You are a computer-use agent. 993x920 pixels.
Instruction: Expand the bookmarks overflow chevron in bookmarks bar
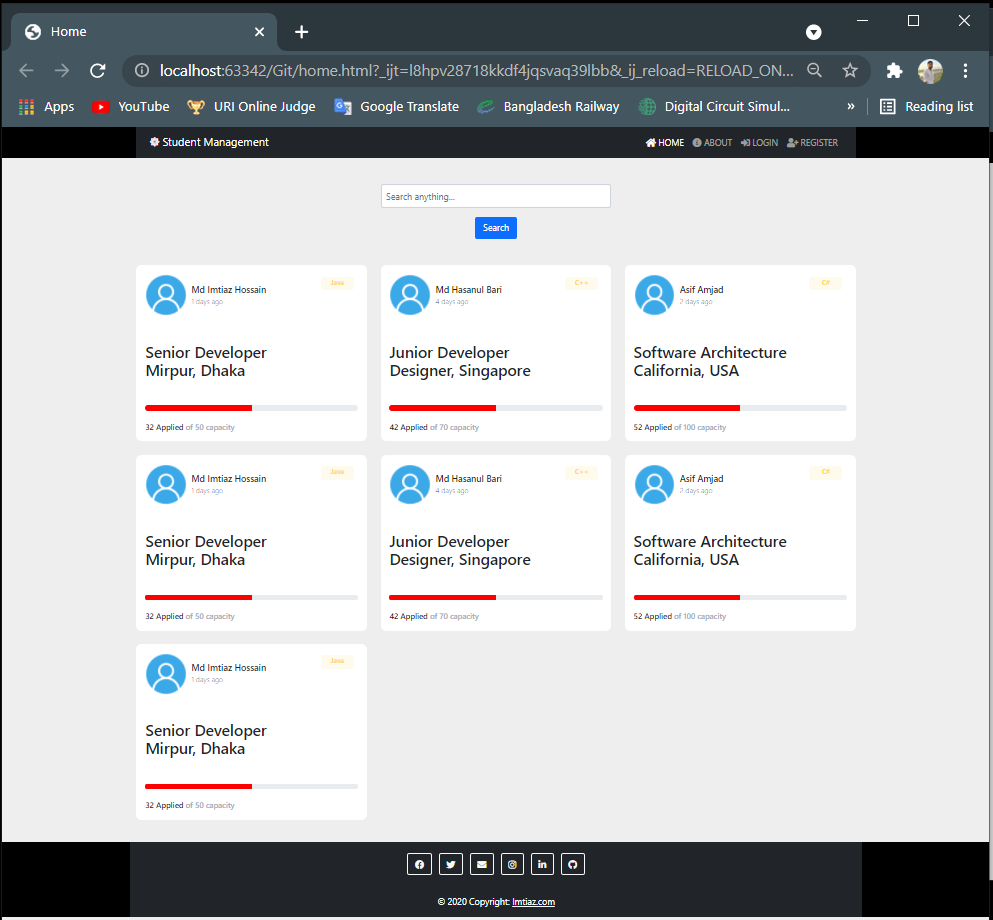point(851,106)
